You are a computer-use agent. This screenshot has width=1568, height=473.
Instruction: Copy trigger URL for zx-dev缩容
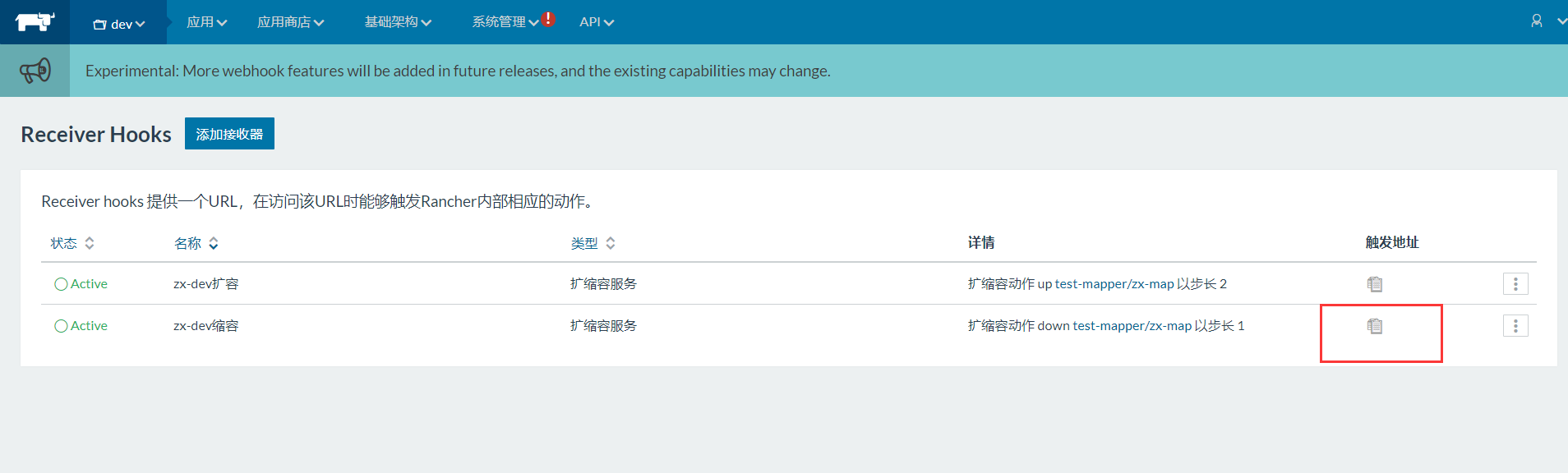[1374, 326]
